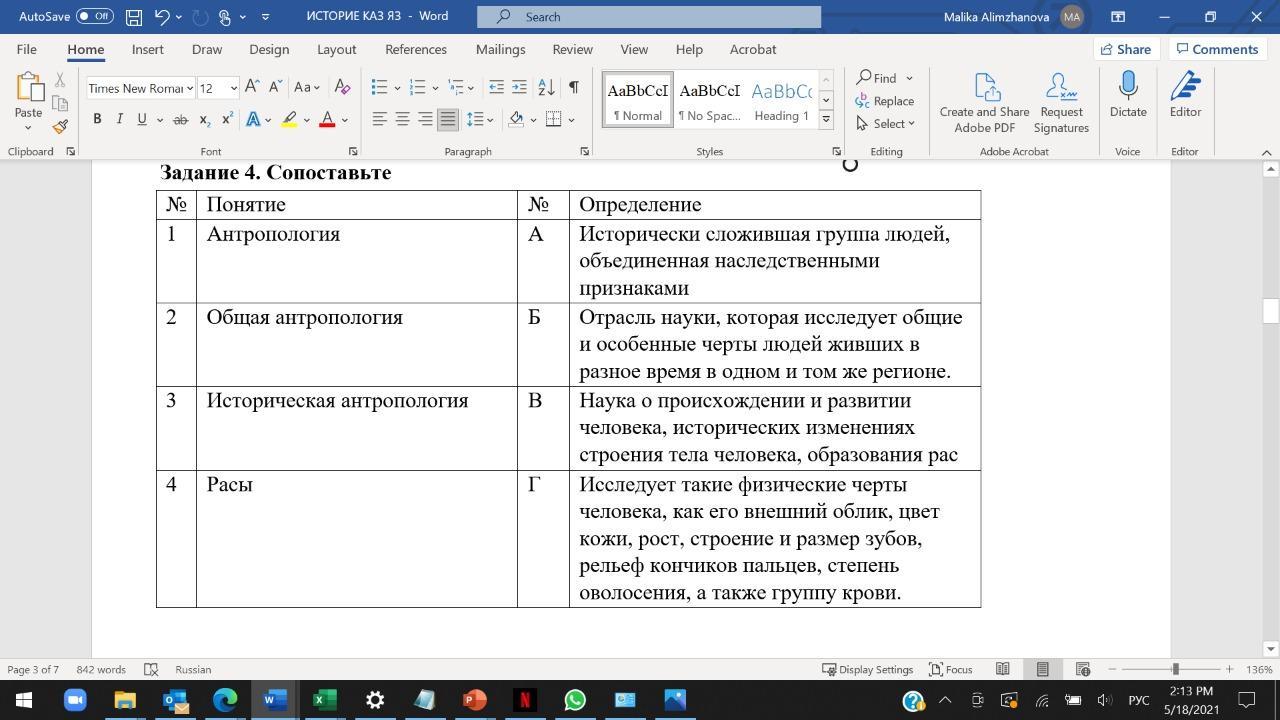
Task: Click the Sort icon in Paragraph group
Action: (x=546, y=88)
